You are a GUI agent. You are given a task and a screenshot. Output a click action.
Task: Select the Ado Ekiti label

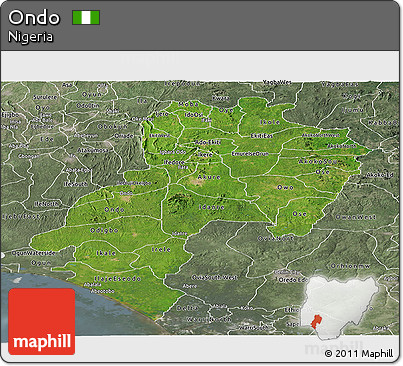click(208, 142)
